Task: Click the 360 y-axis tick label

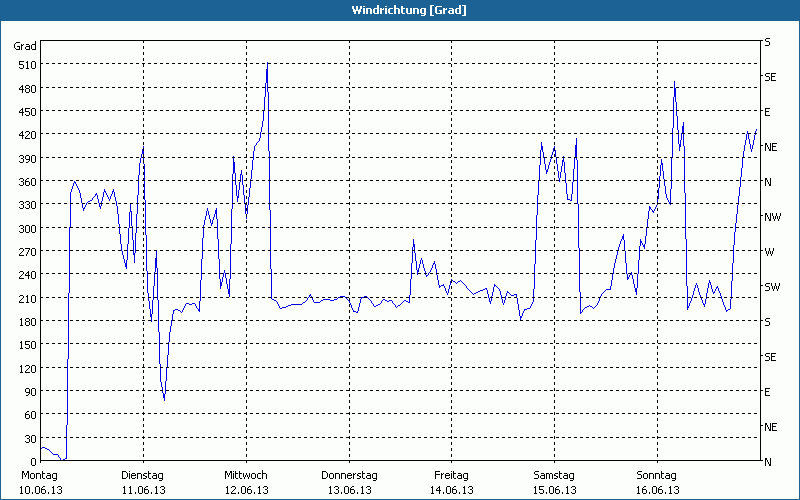Action: [27, 182]
